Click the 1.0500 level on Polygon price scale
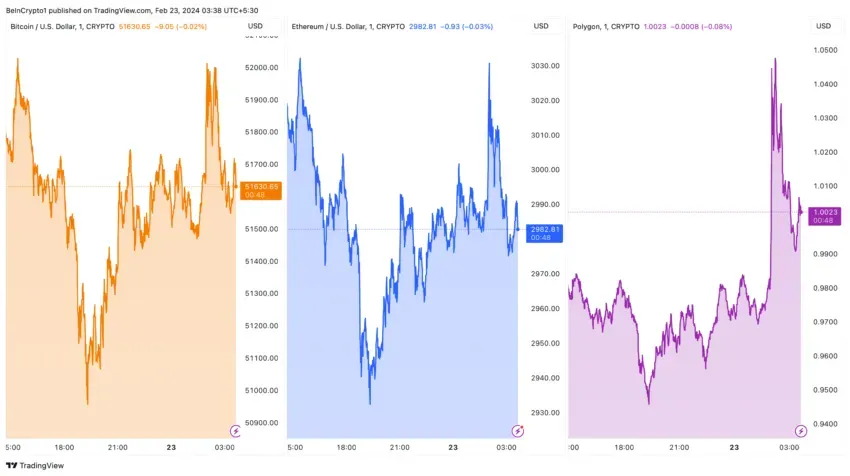 (826, 50)
